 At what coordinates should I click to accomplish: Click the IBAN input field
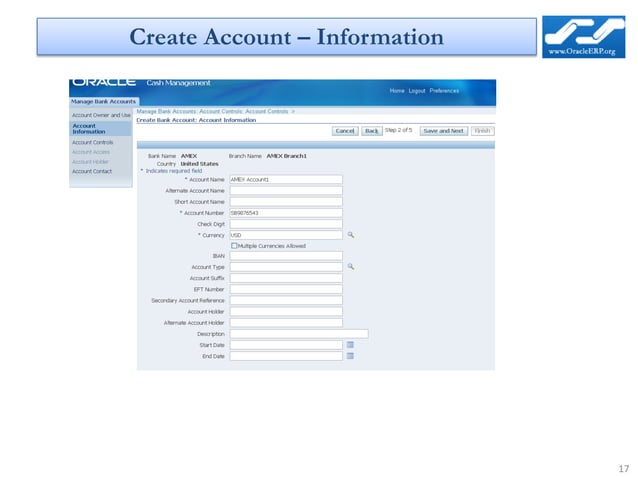click(286, 256)
